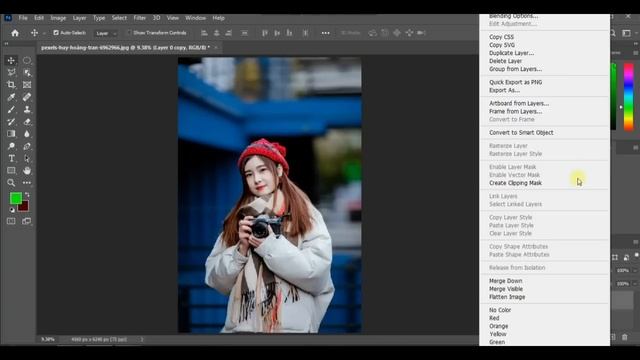This screenshot has height=360, width=640.
Task: Select the Eyedropper tool
Action: [11, 97]
